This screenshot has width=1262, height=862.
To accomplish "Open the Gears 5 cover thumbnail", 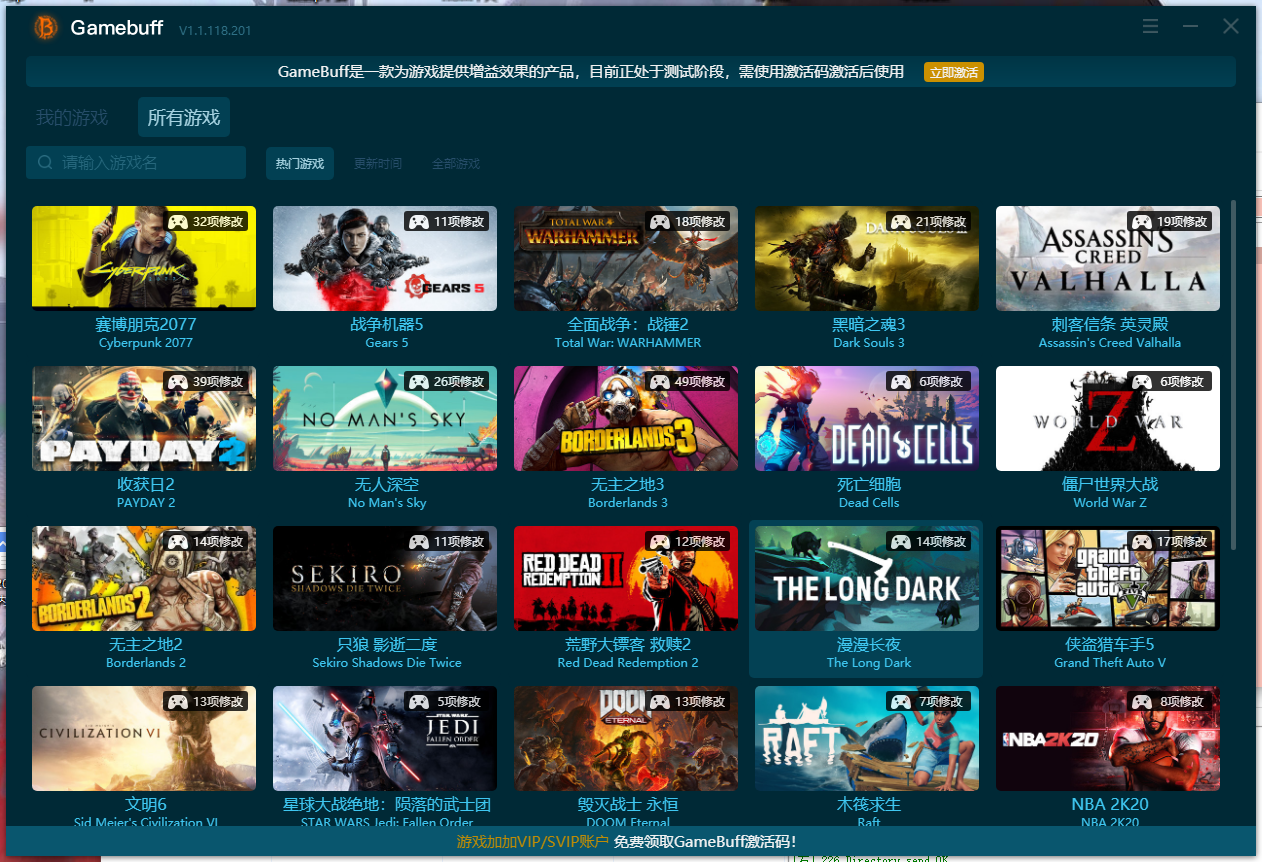I will (385, 258).
